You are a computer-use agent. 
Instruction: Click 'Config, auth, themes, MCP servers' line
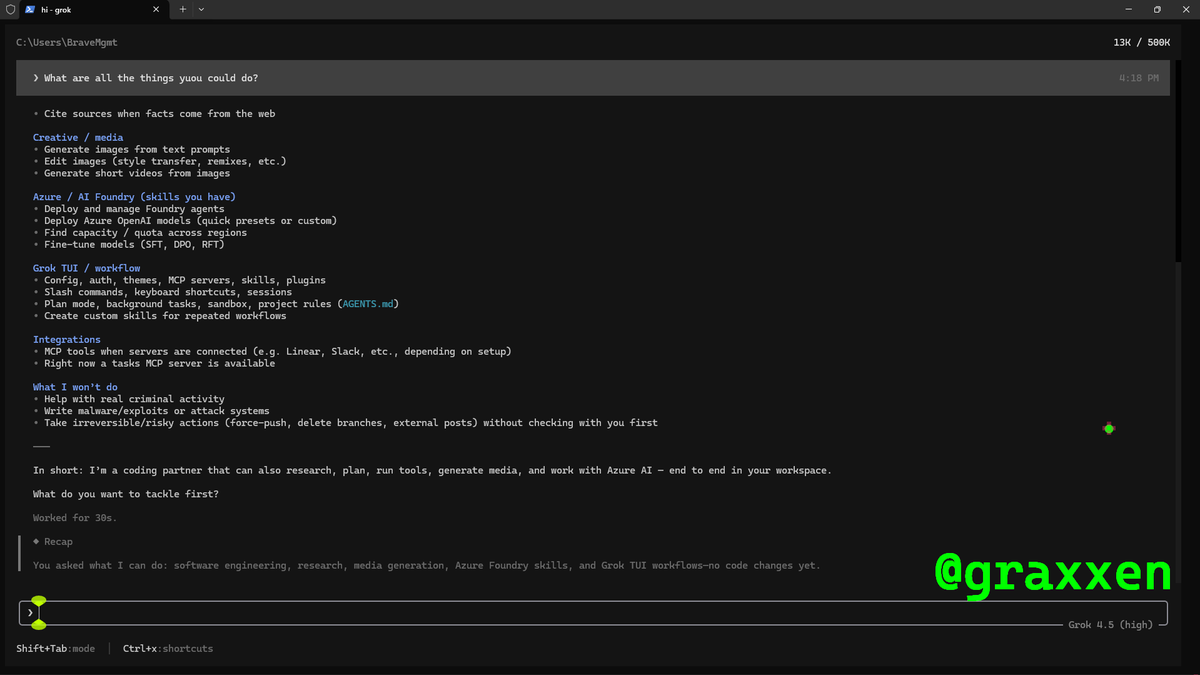coord(185,281)
